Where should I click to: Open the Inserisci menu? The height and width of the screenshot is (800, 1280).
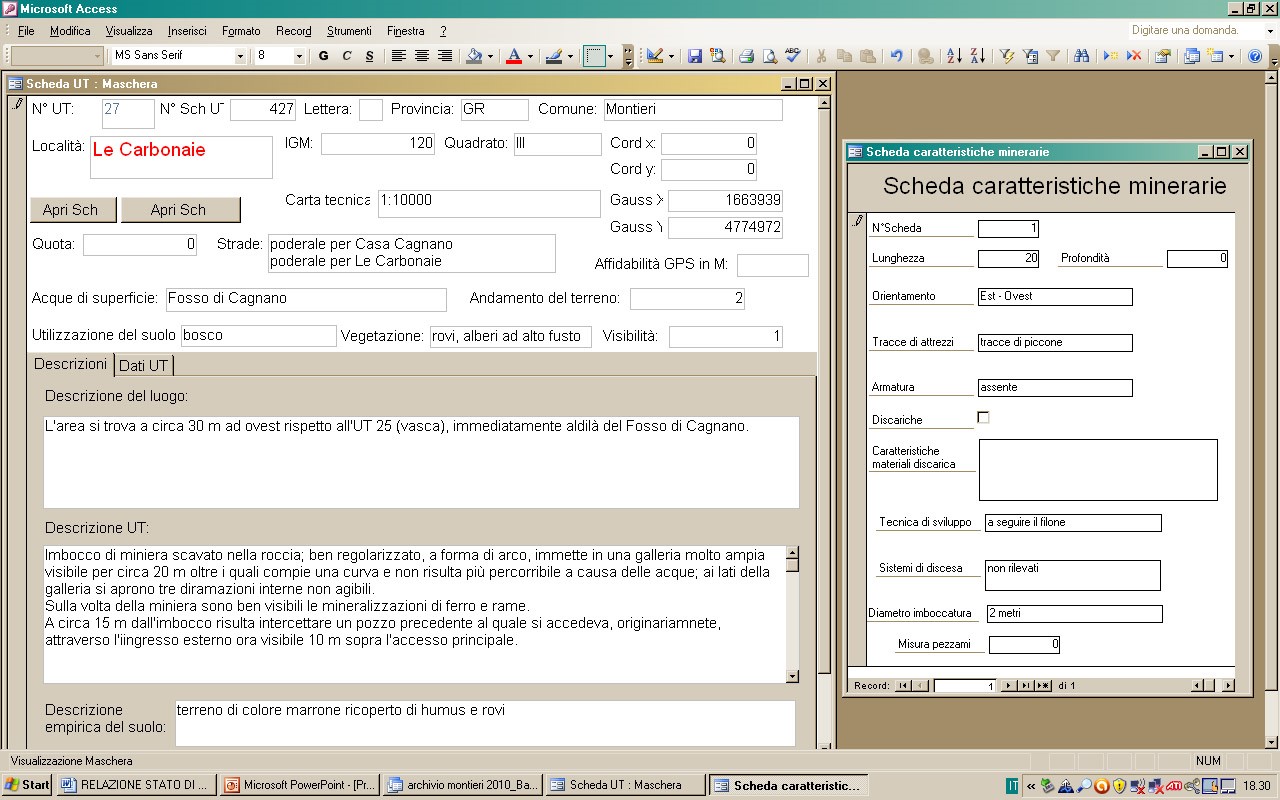(x=188, y=31)
